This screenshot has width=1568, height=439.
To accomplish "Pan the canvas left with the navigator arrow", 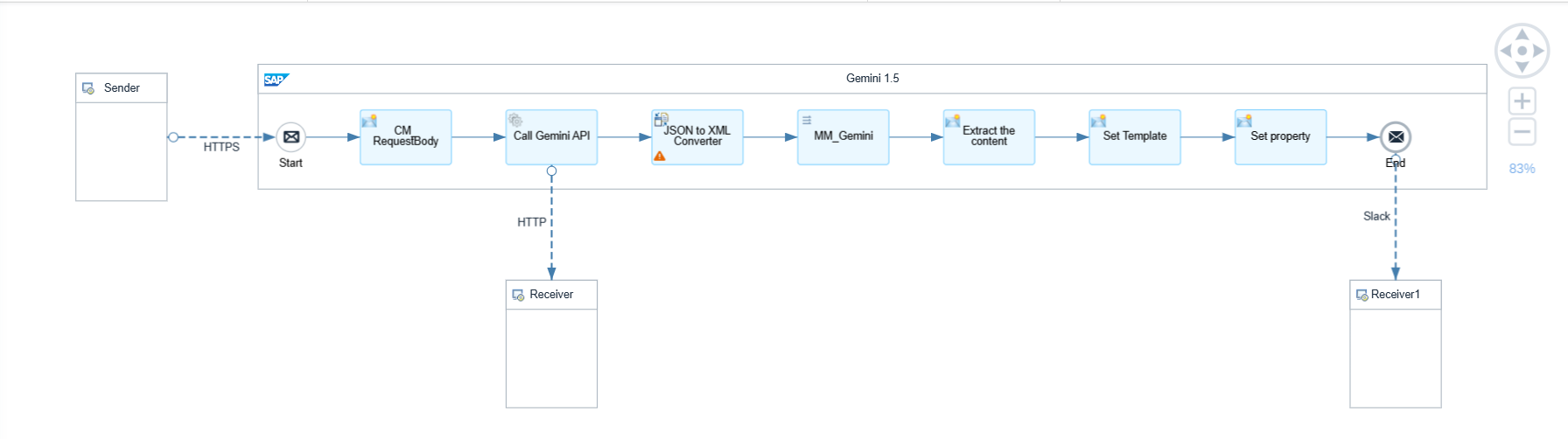I will tap(1506, 51).
